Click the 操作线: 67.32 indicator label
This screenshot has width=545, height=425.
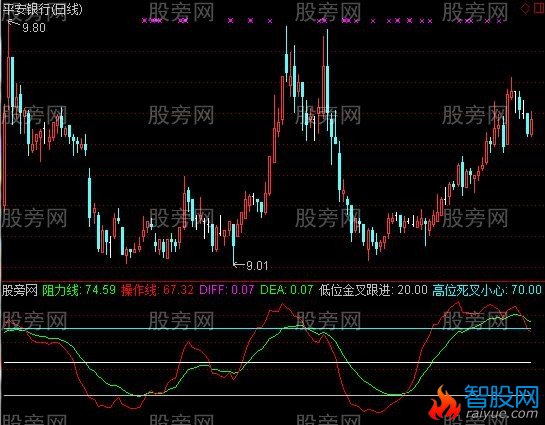(157, 290)
